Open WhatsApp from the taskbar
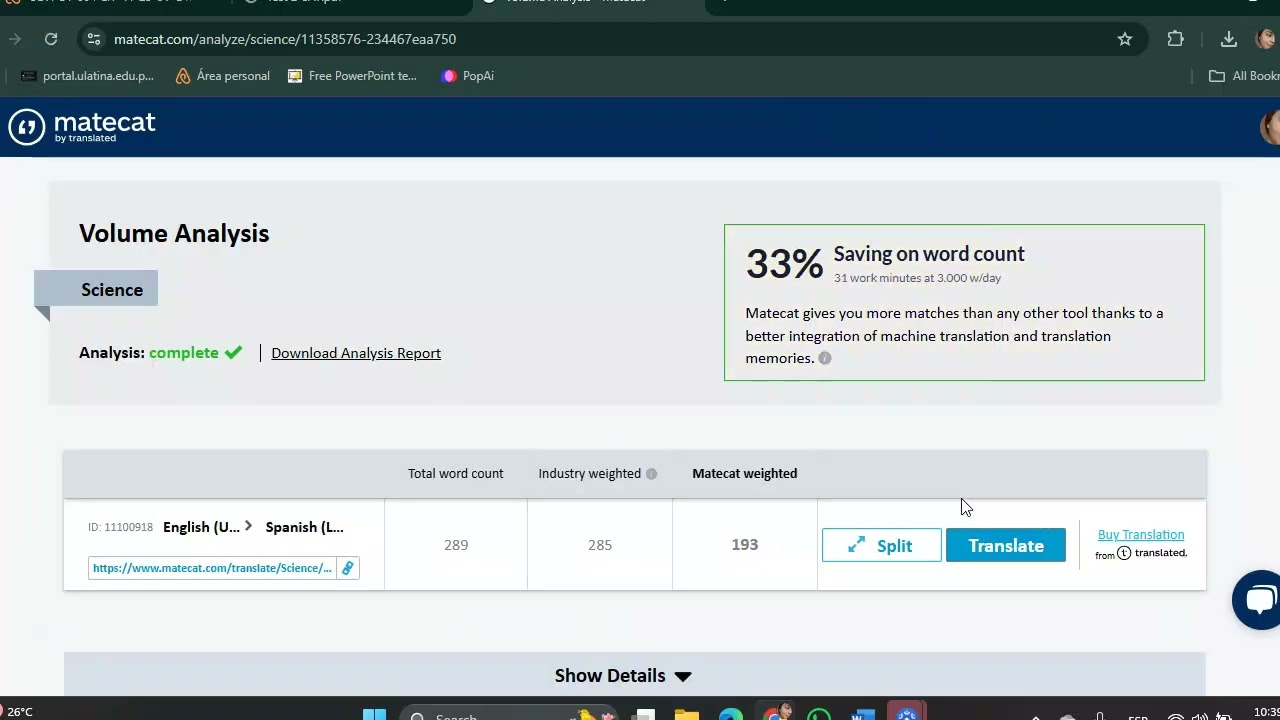 pyautogui.click(x=819, y=714)
